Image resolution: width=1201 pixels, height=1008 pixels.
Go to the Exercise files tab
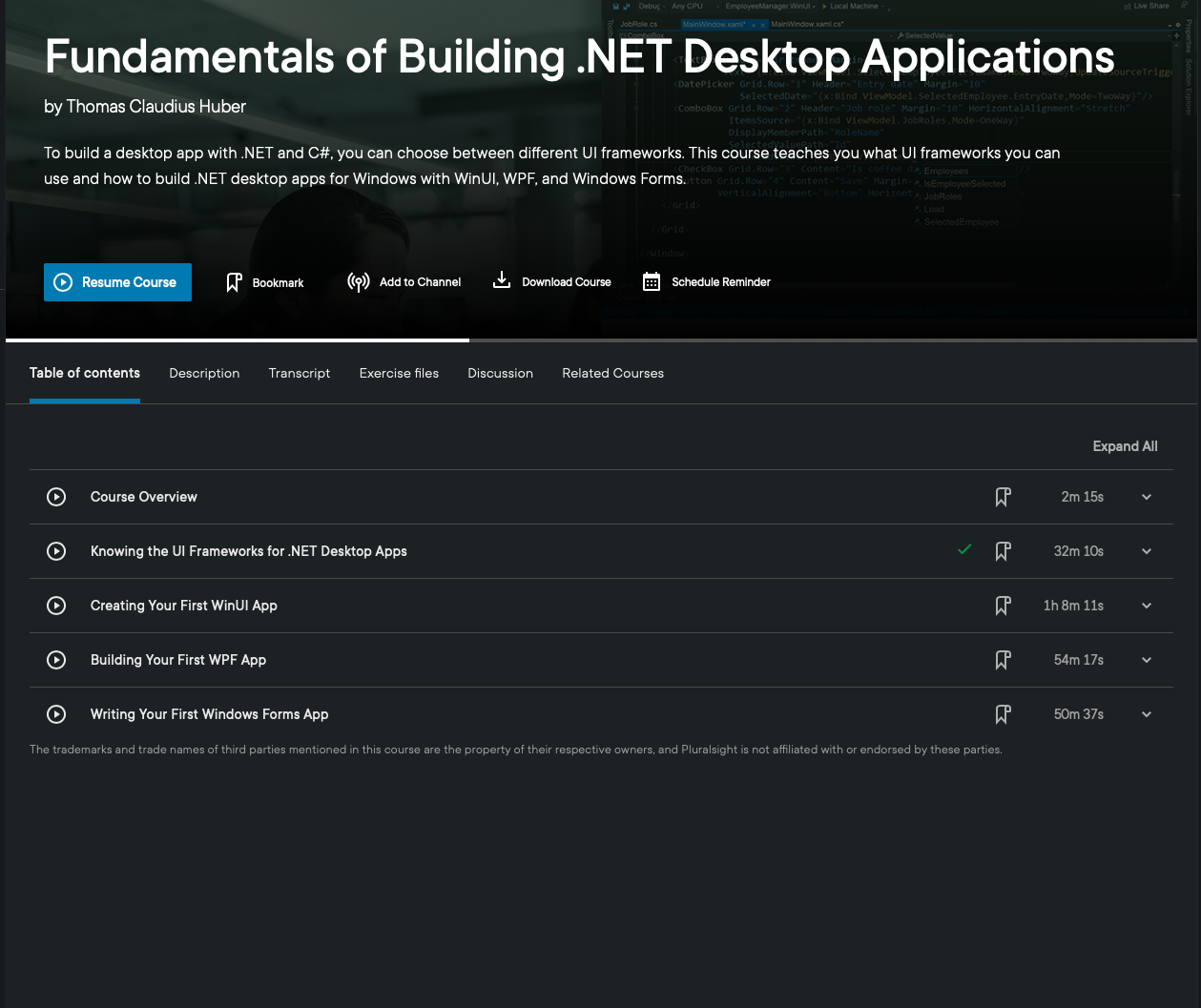(x=399, y=373)
